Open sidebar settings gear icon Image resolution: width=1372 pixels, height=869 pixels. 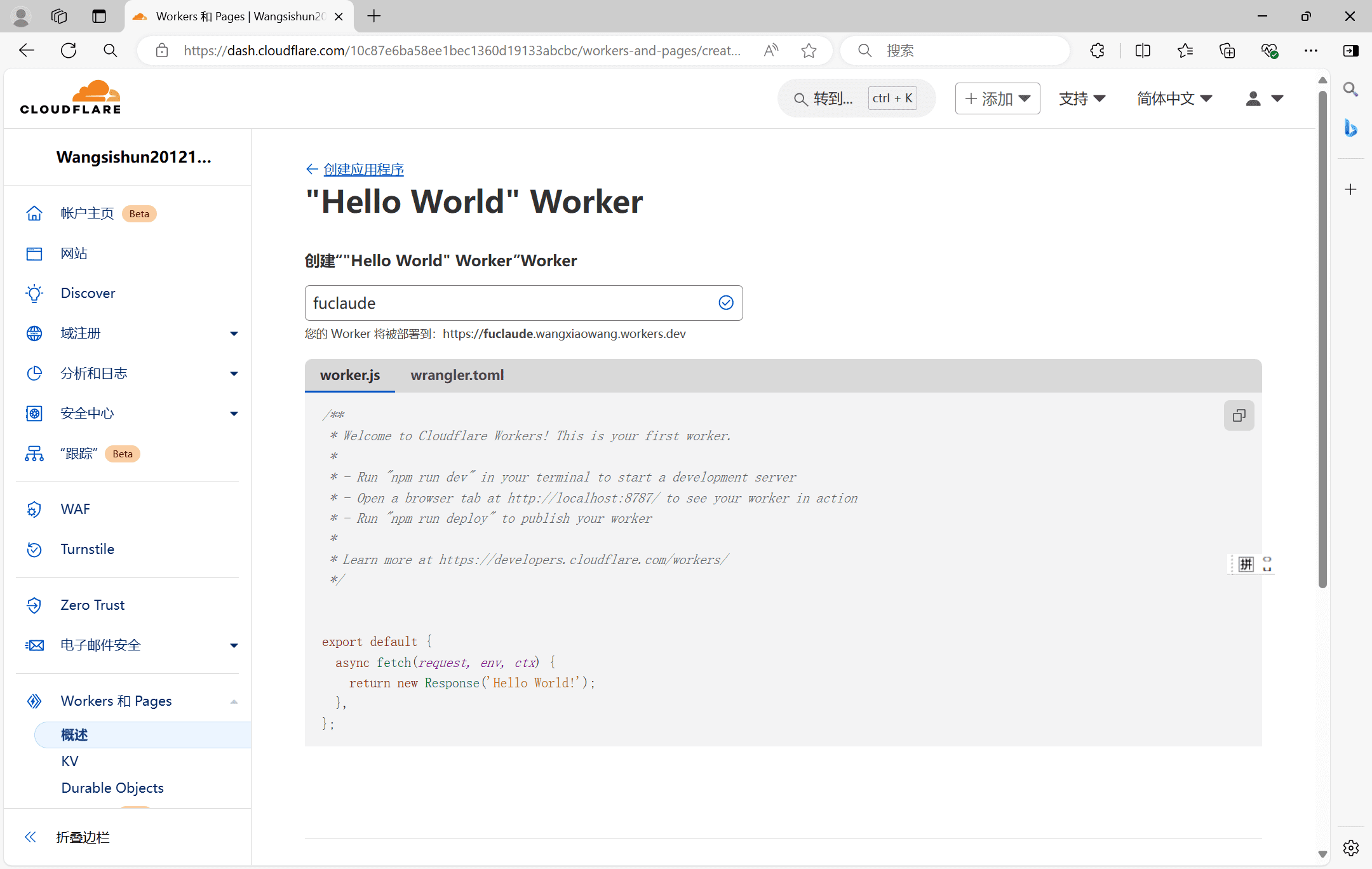1351,847
